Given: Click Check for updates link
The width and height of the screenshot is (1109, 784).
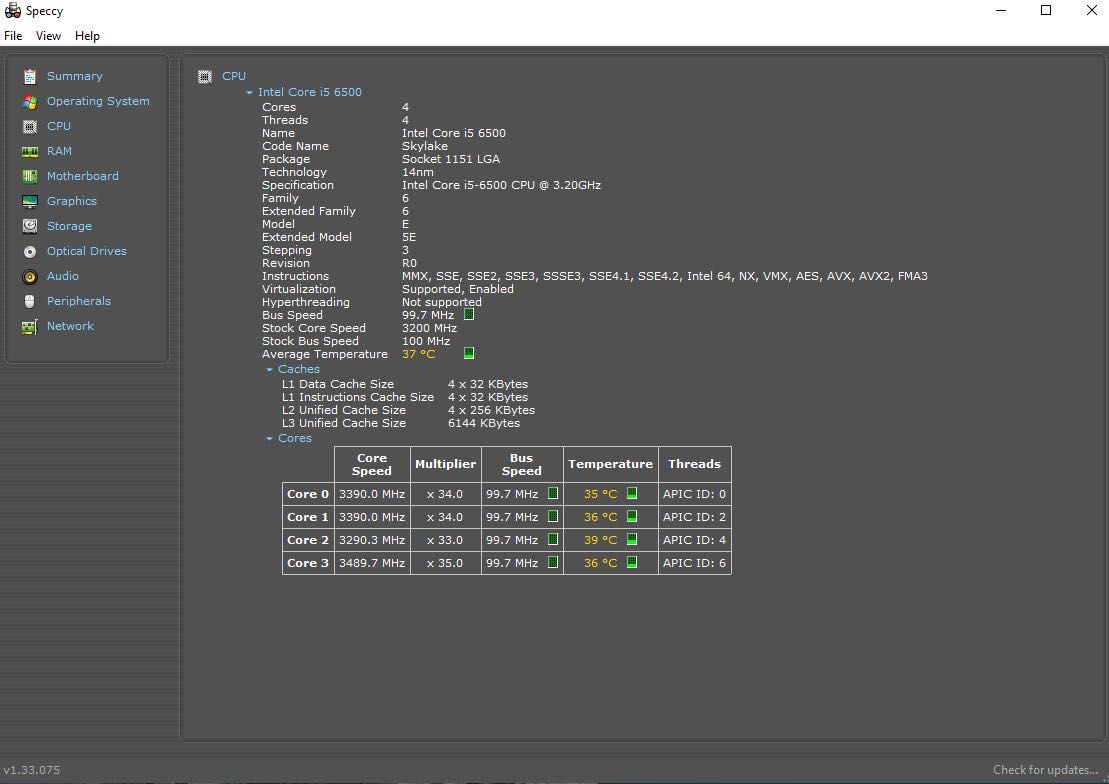Looking at the screenshot, I should (x=1046, y=770).
